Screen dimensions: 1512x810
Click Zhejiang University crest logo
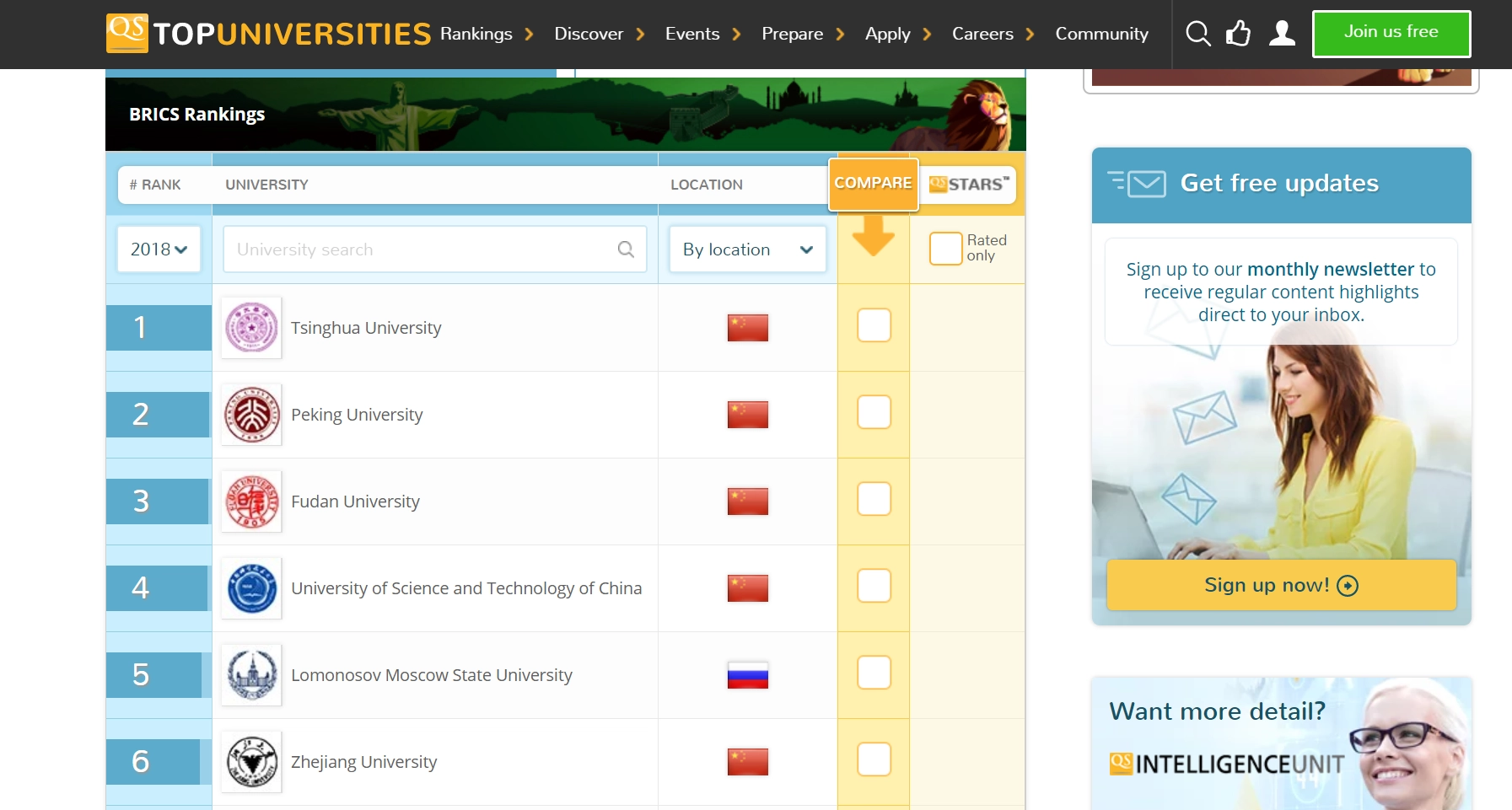251,762
